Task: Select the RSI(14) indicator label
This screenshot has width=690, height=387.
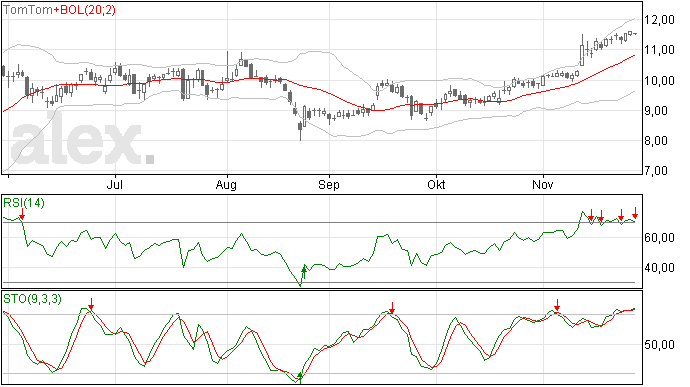Action: point(24,203)
